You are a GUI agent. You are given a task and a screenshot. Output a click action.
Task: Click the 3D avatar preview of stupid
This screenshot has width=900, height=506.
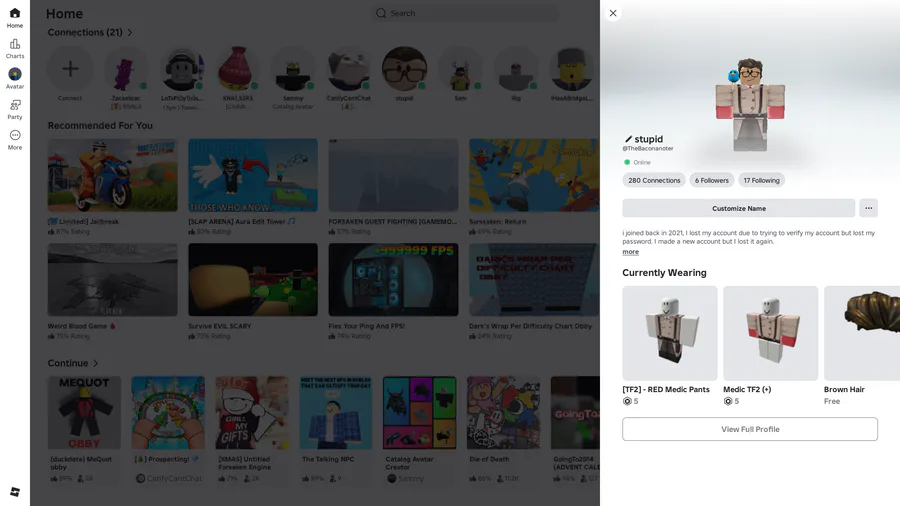pyautogui.click(x=750, y=105)
